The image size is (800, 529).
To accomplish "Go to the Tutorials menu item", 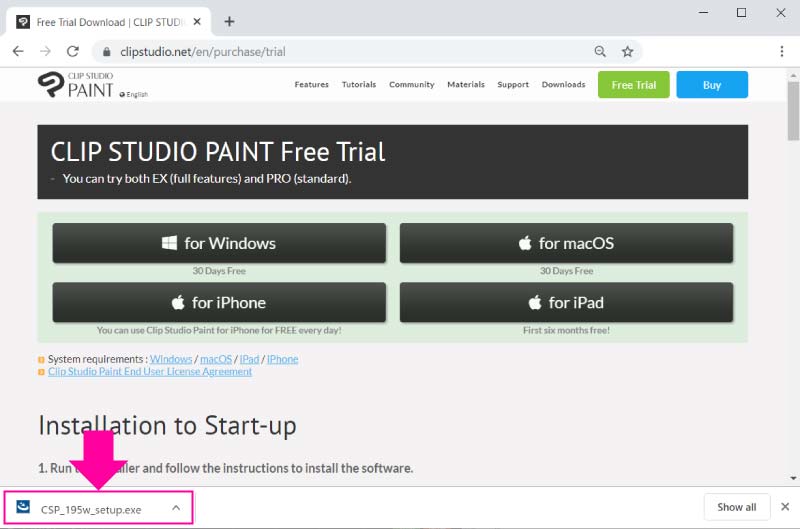I will pos(359,85).
